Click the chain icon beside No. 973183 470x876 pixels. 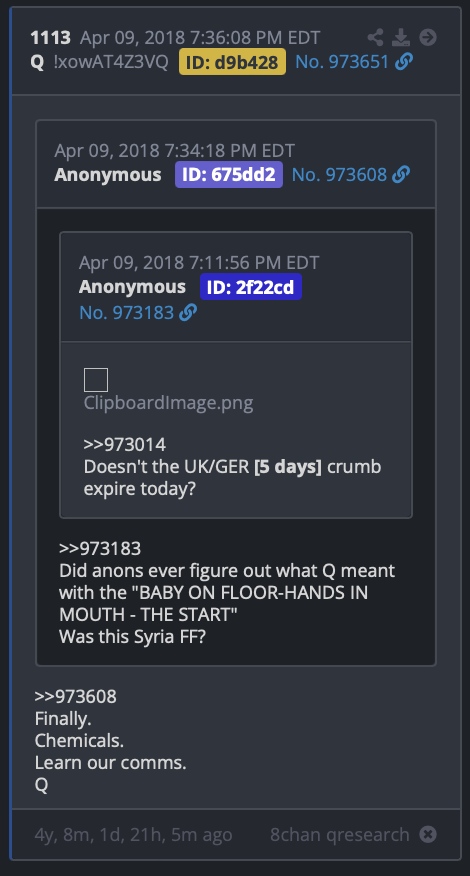(188, 312)
